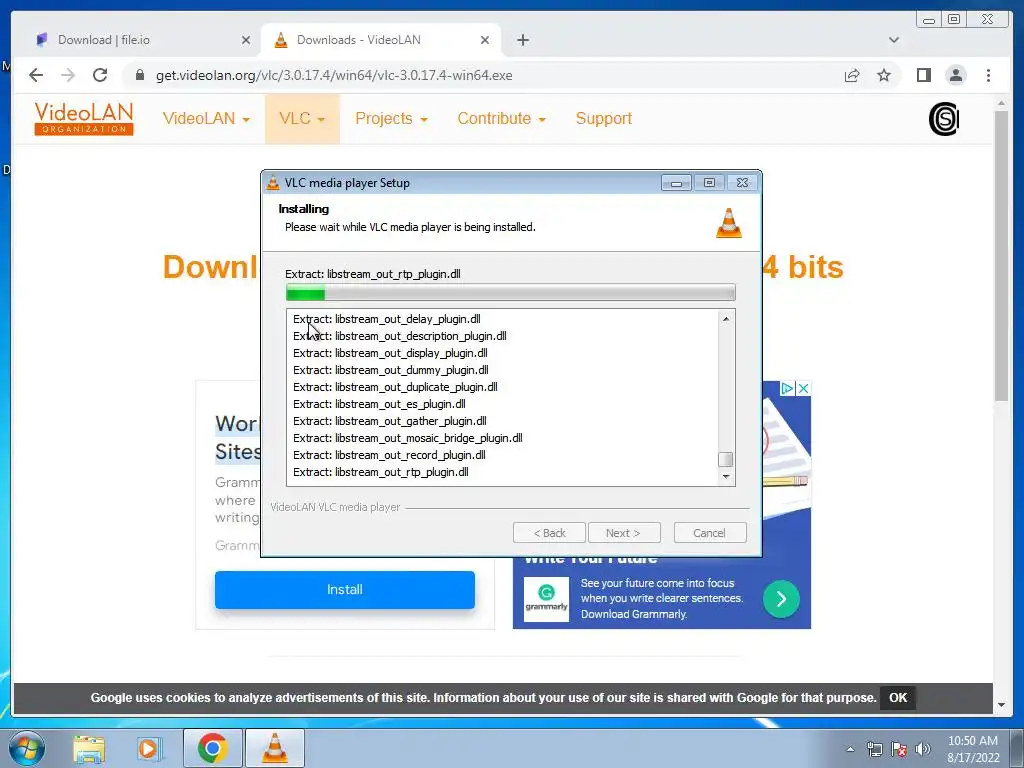The height and width of the screenshot is (768, 1024).
Task: Click the green arrow on Grammarly ad
Action: coord(781,599)
